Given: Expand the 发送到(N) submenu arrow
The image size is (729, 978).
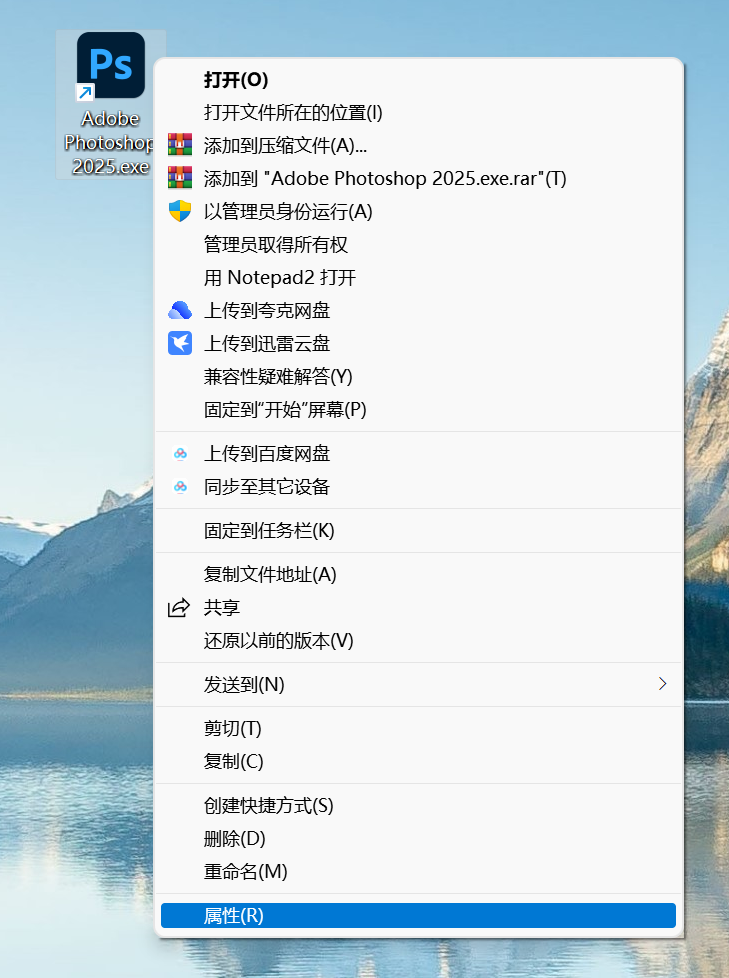Looking at the screenshot, I should pyautogui.click(x=662, y=684).
